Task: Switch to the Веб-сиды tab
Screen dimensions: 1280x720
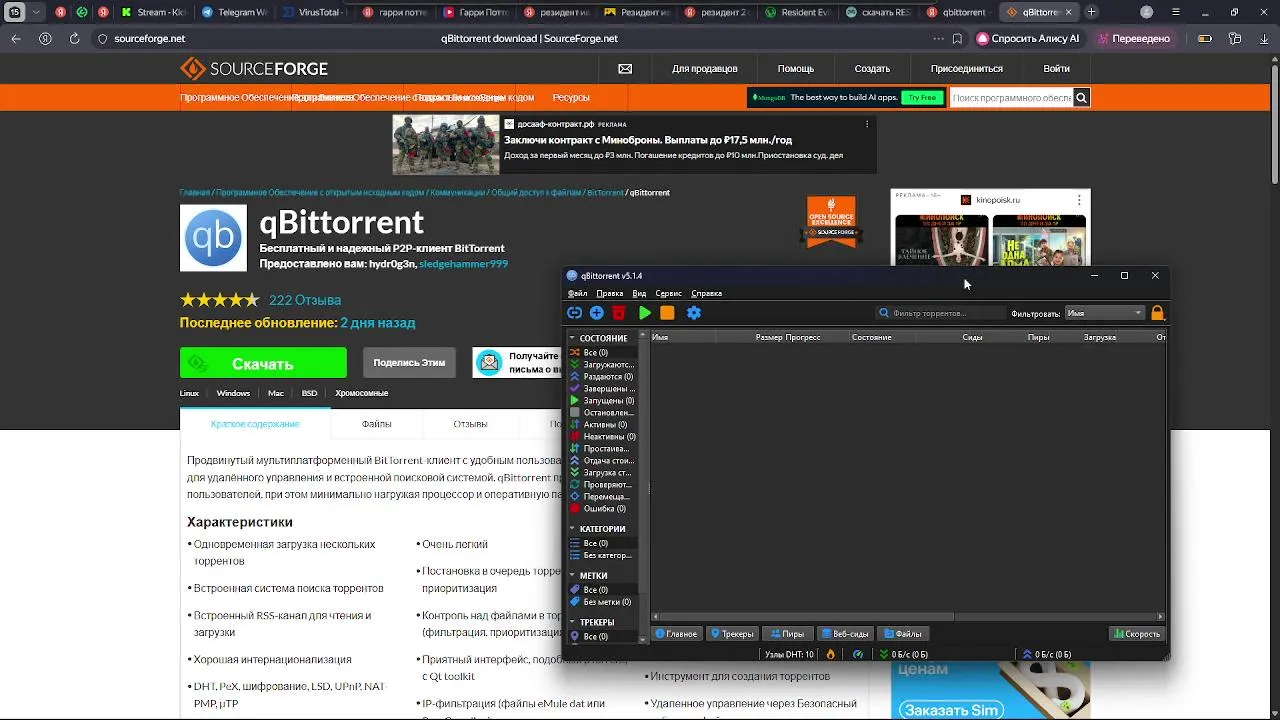Action: click(x=845, y=634)
